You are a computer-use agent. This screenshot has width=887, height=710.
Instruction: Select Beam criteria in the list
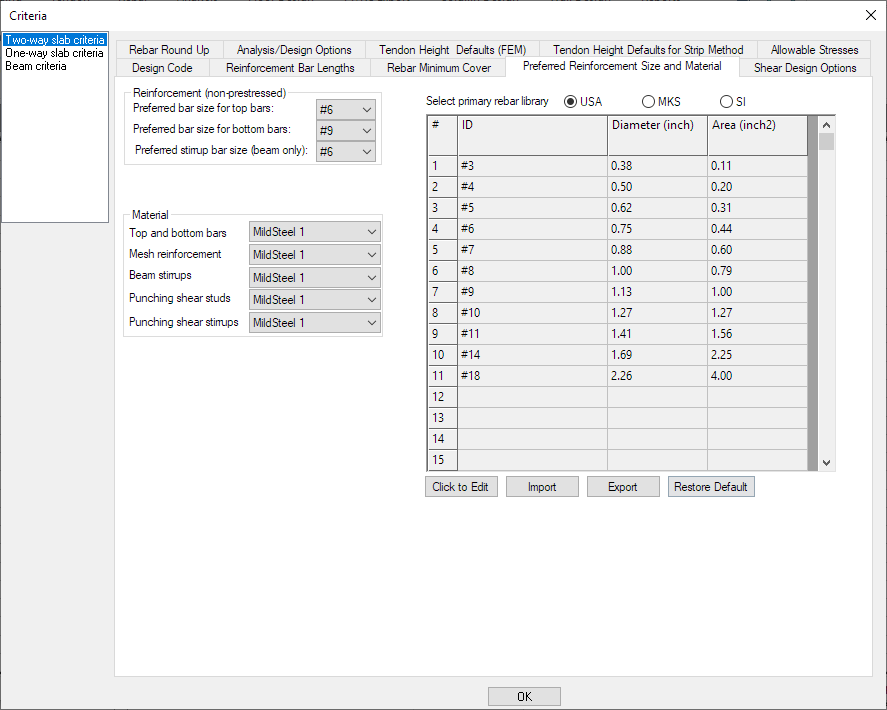tap(36, 66)
